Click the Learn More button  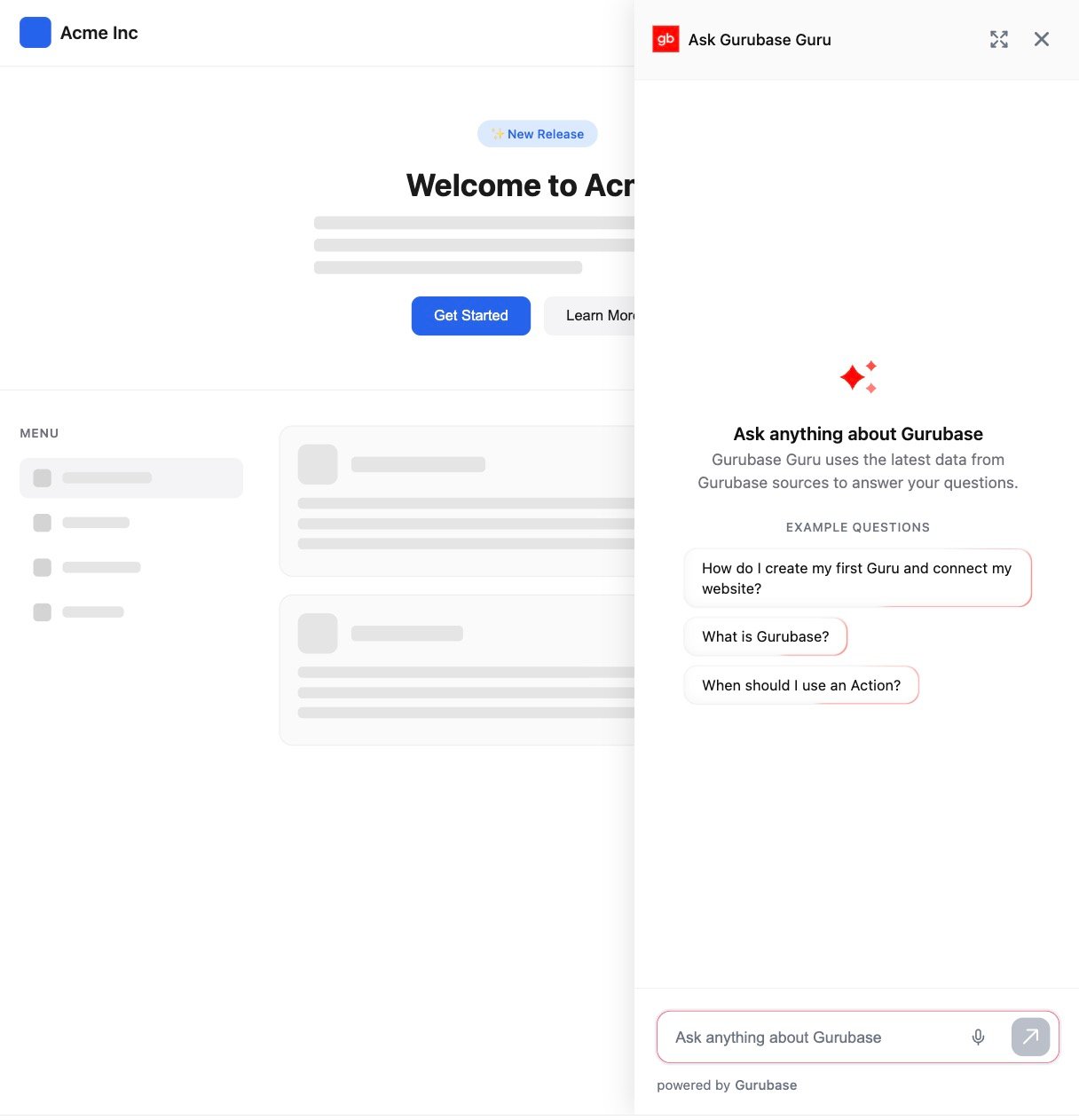click(x=589, y=316)
